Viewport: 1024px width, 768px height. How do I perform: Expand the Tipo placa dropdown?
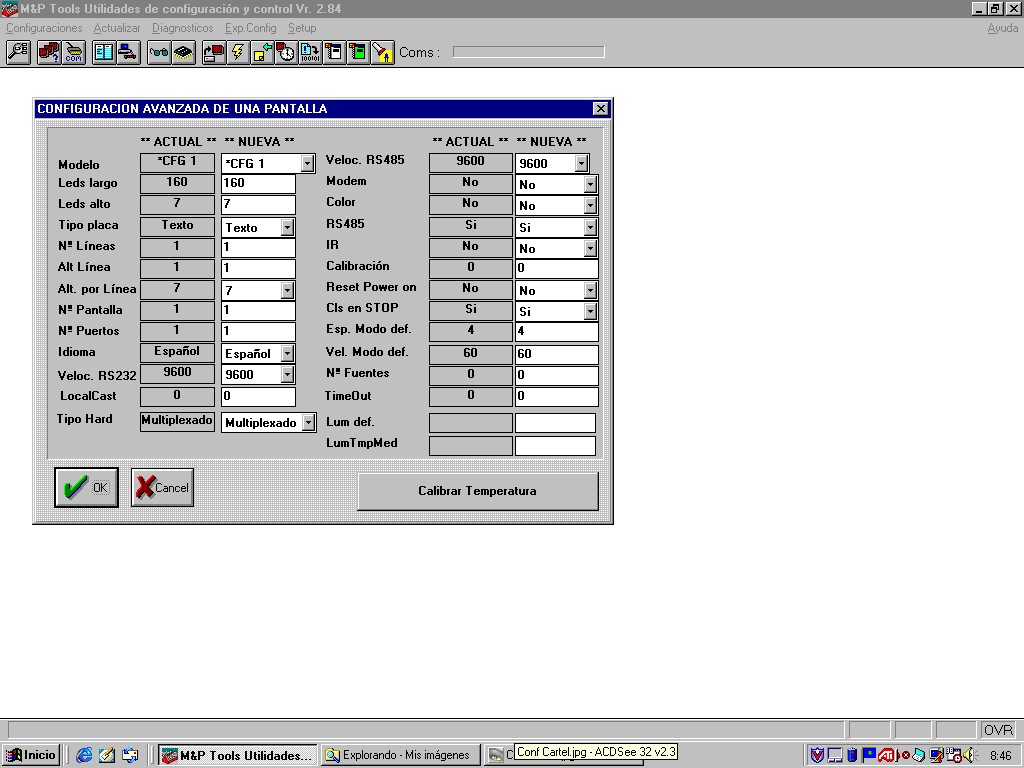pyautogui.click(x=288, y=228)
